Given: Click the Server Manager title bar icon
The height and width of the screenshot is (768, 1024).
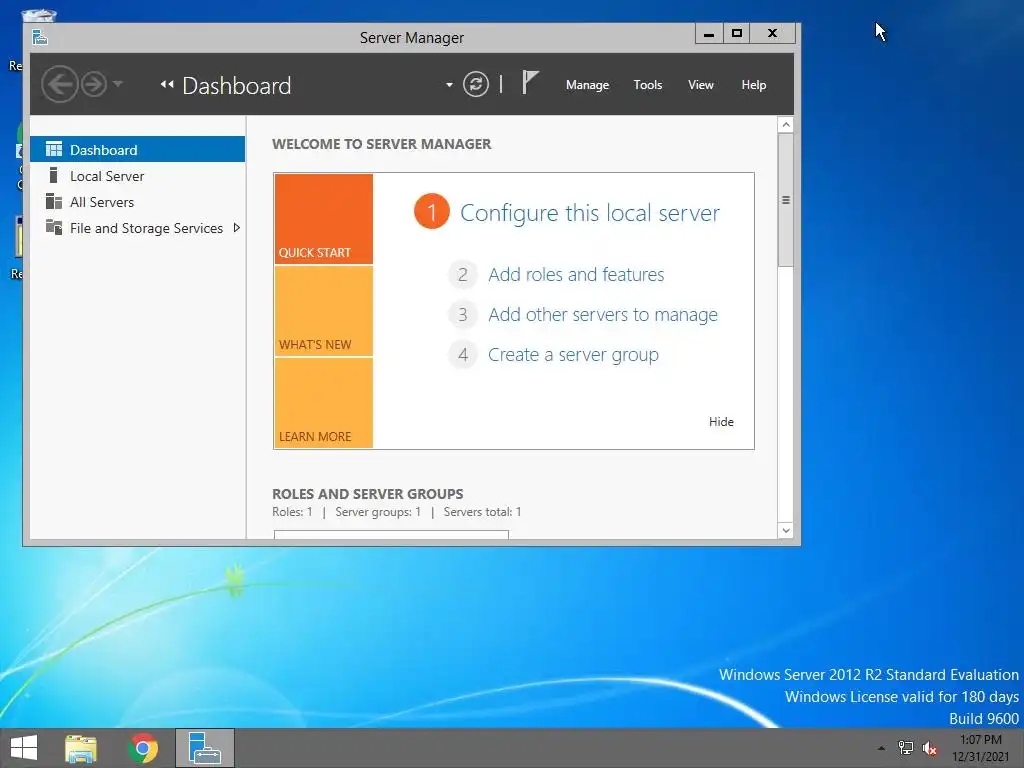Looking at the screenshot, I should tap(40, 37).
